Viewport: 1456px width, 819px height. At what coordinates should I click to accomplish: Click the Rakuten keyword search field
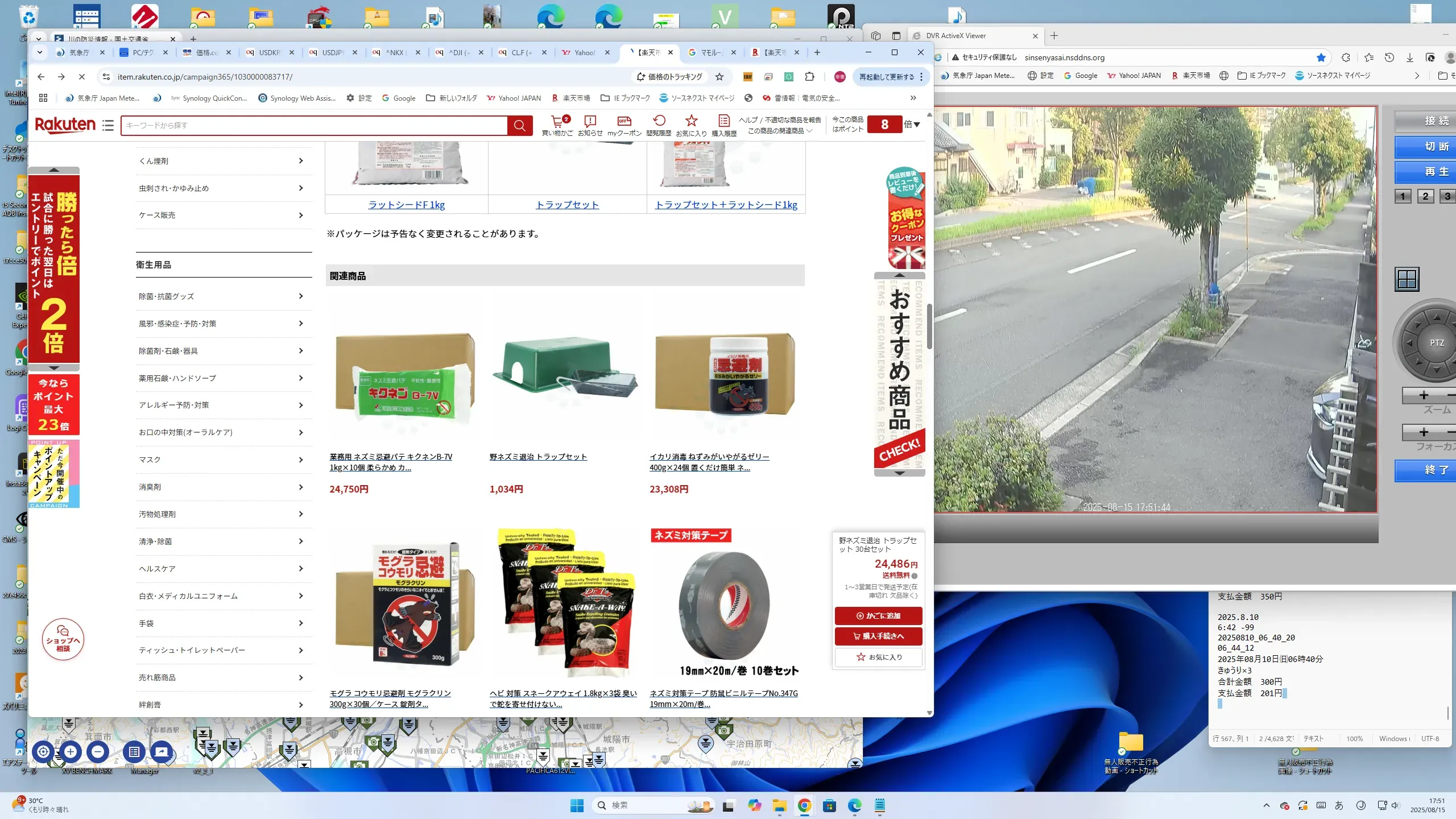(313, 126)
